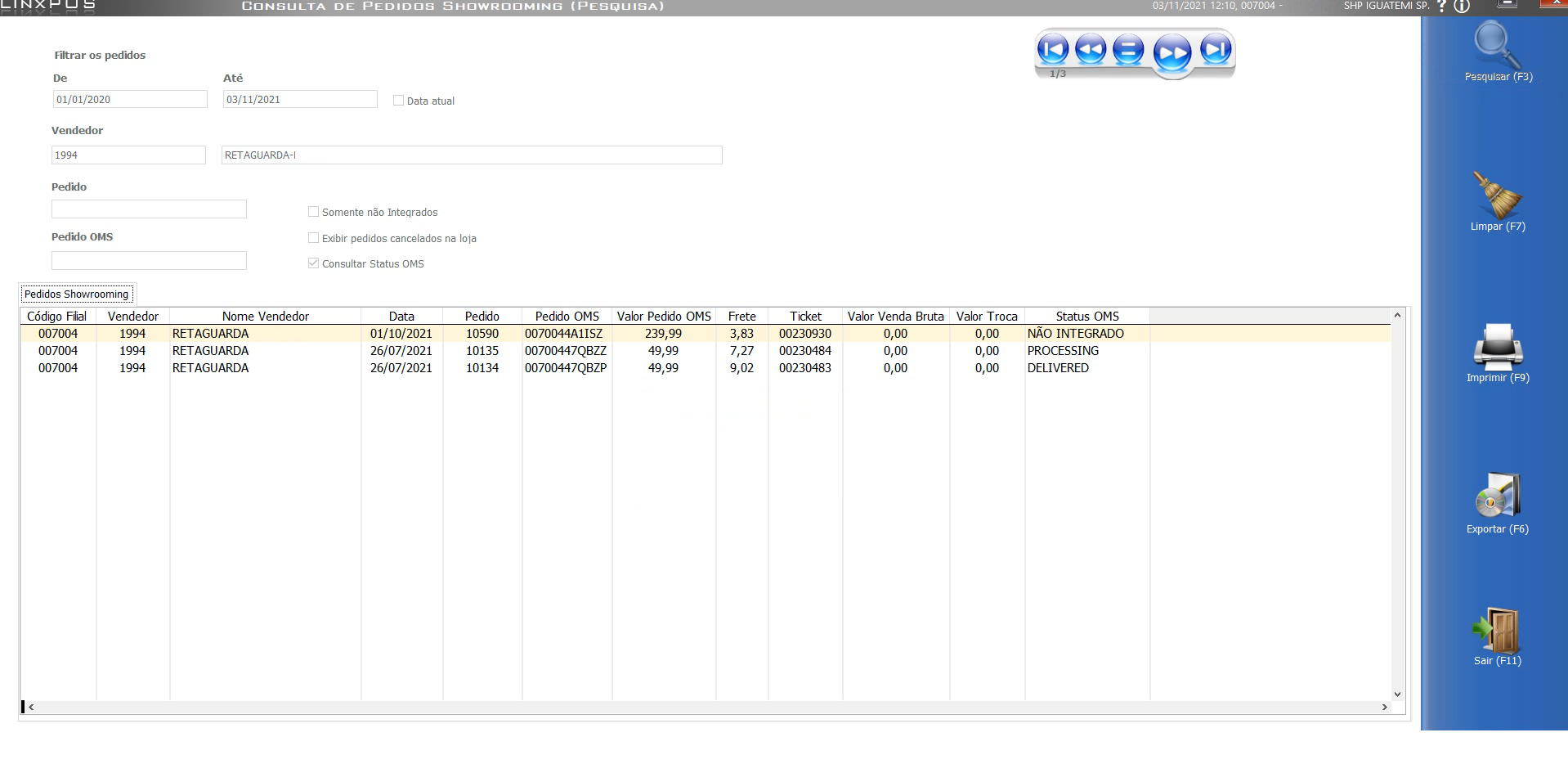Toggle the Consultar Status OMS checkbox
Image resolution: width=1568 pixels, height=764 pixels.
click(313, 263)
